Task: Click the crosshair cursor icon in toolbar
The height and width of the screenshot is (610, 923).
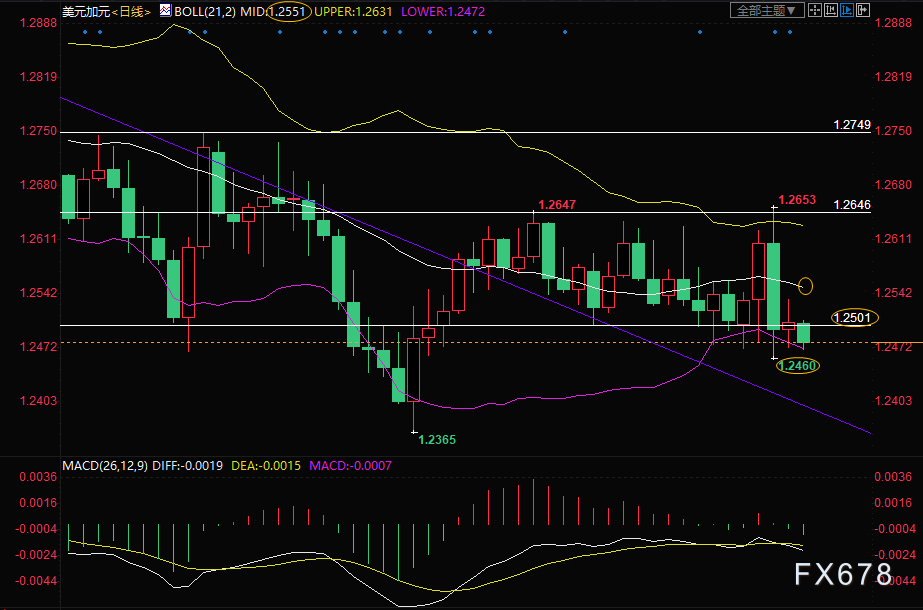Action: coord(814,11)
